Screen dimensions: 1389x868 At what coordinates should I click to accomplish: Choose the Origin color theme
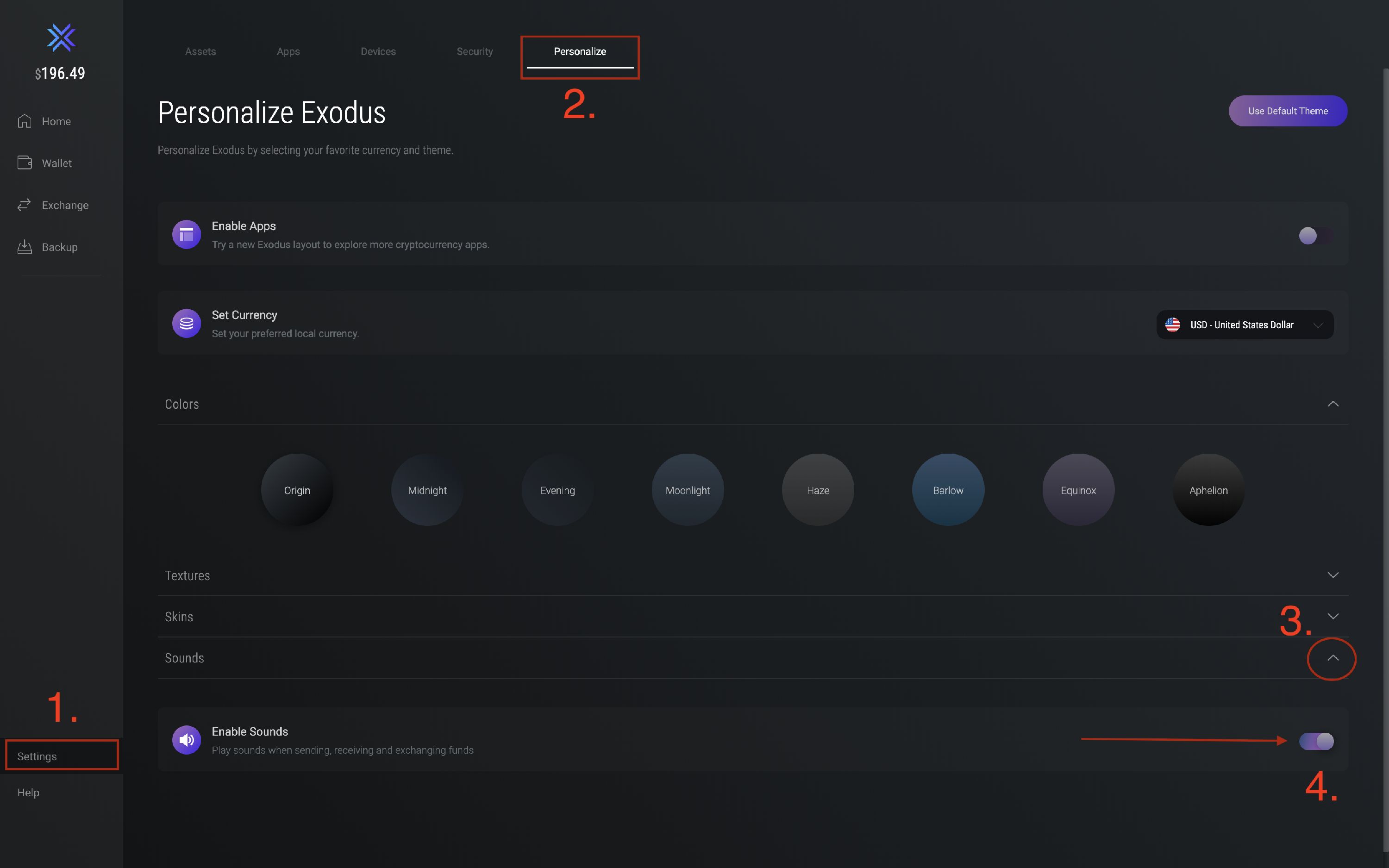click(297, 490)
